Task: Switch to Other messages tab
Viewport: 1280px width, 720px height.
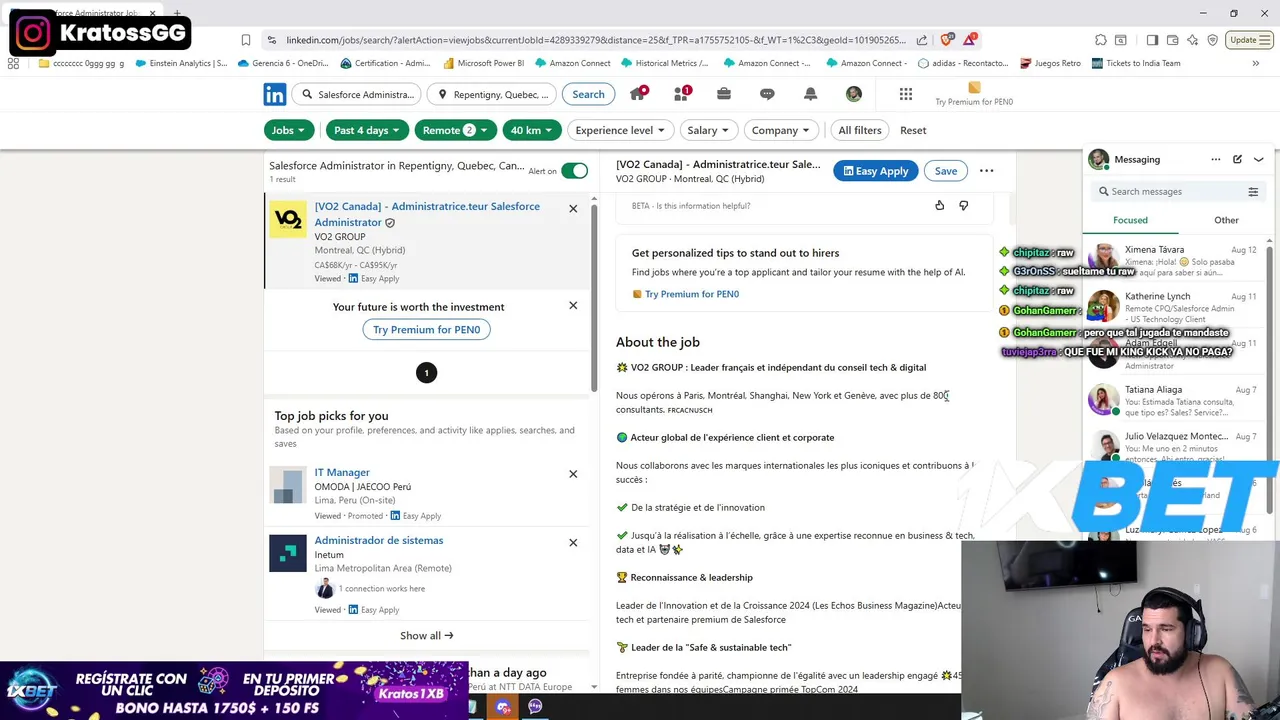Action: click(x=1226, y=220)
